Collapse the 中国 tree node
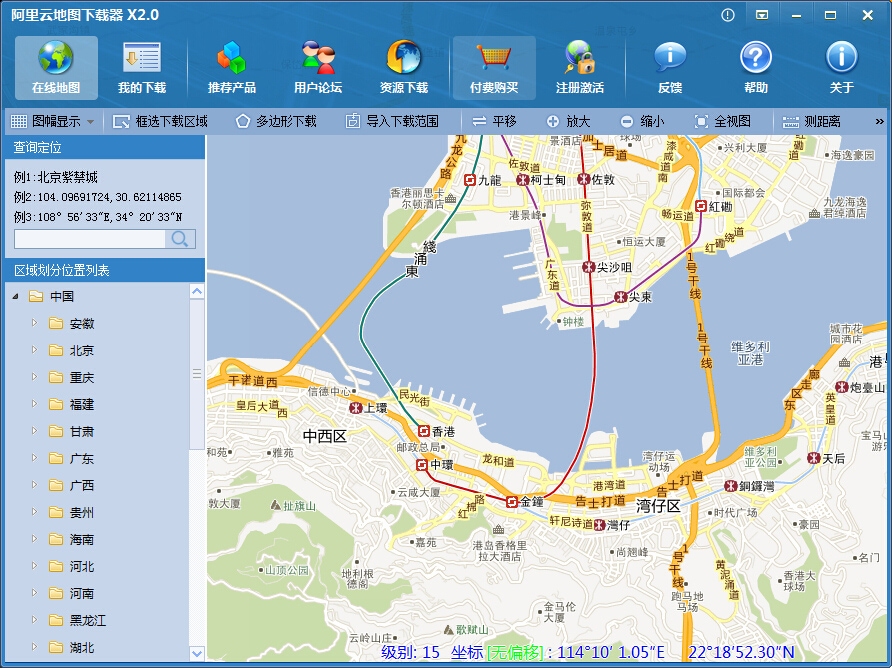Viewport: 892px width, 668px height. [16, 297]
